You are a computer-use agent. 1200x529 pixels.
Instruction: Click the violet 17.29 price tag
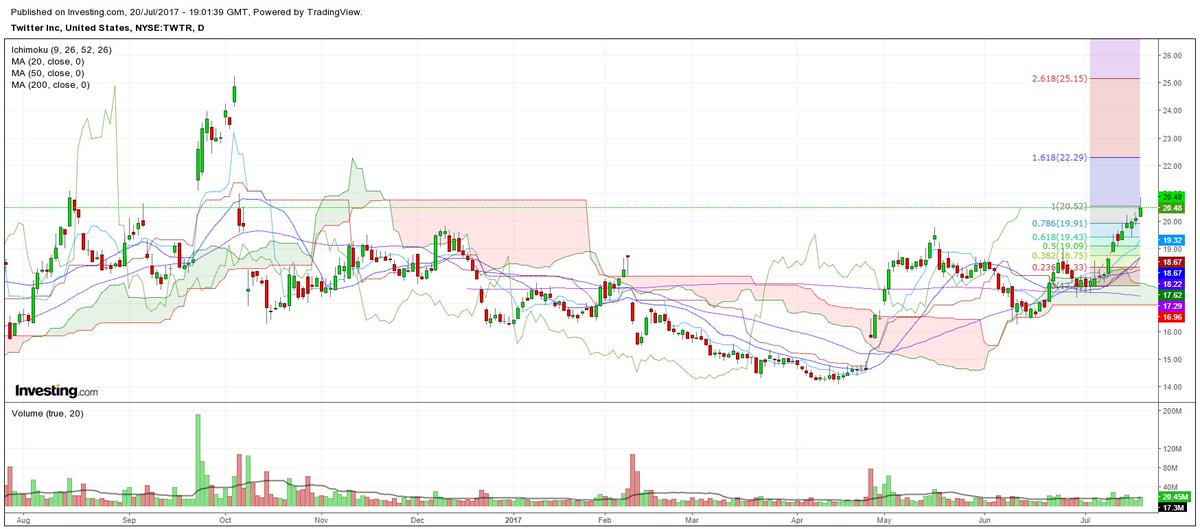click(x=1170, y=306)
